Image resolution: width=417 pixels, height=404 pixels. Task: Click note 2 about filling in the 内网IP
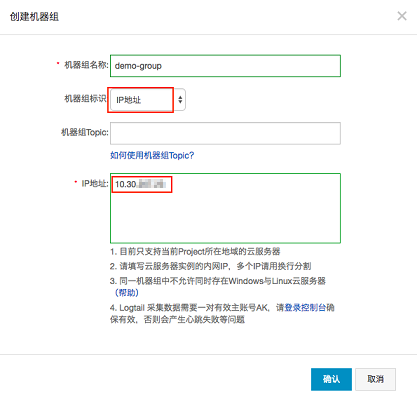tap(211, 266)
